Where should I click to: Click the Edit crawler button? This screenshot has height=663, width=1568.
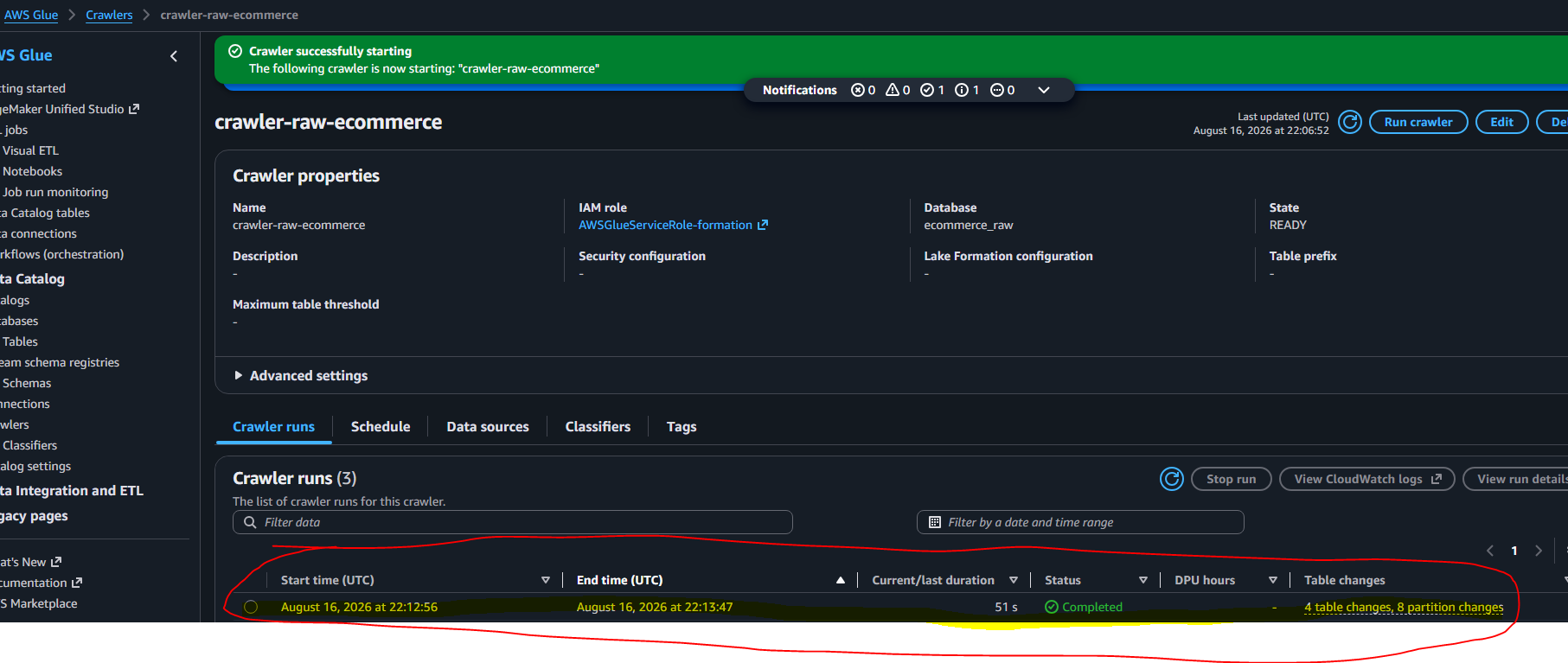pyautogui.click(x=1501, y=122)
